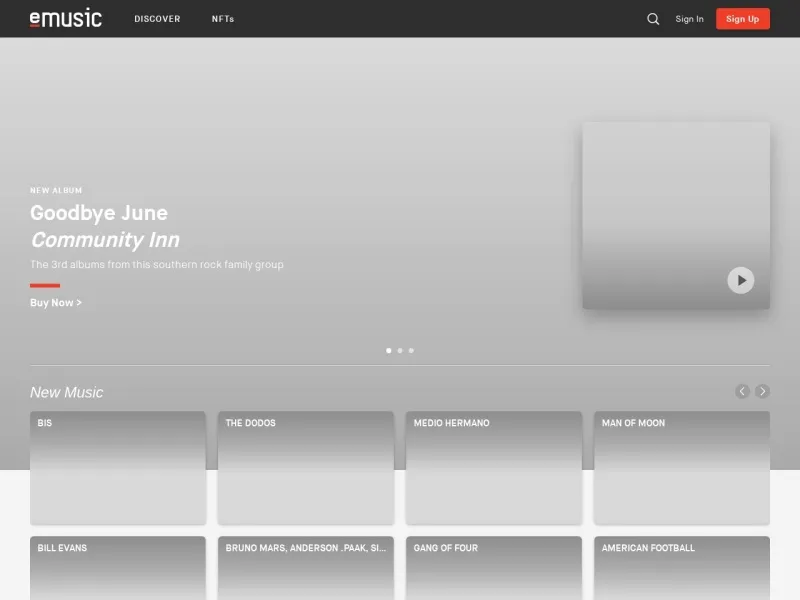Open the American Football album card
The width and height of the screenshot is (800, 600).
click(x=682, y=568)
